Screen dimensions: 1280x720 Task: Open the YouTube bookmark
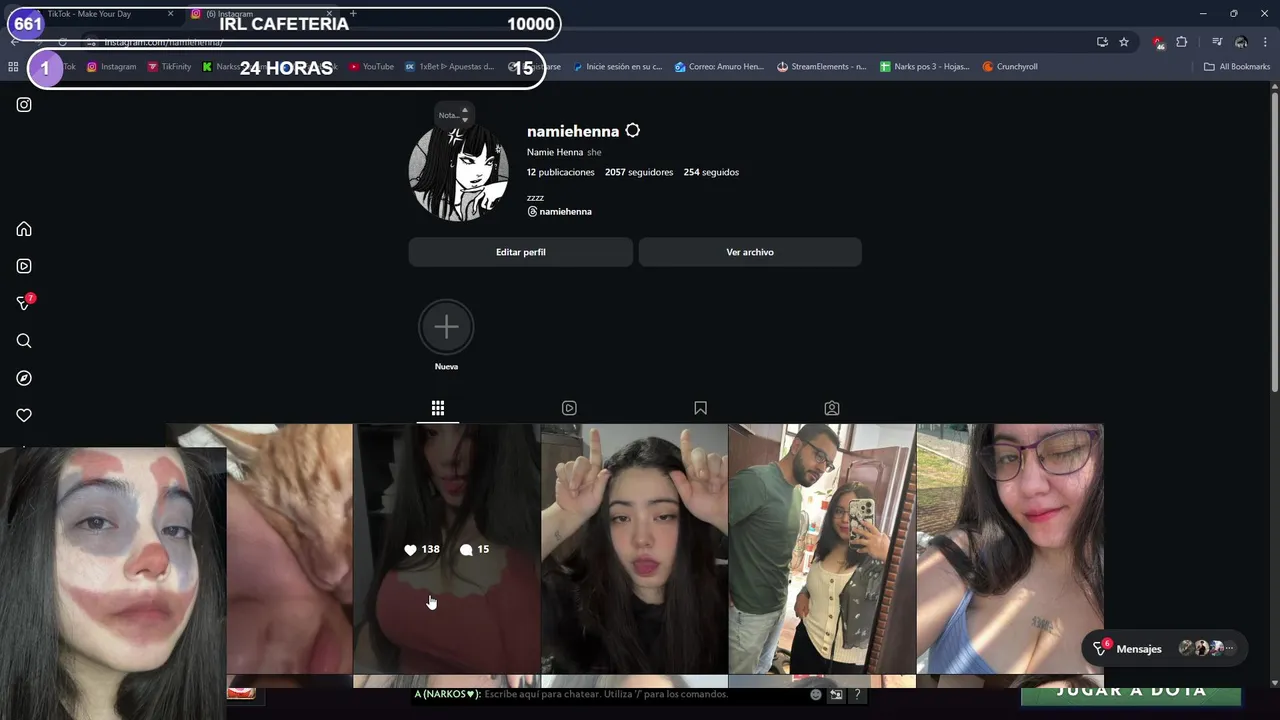[x=371, y=67]
